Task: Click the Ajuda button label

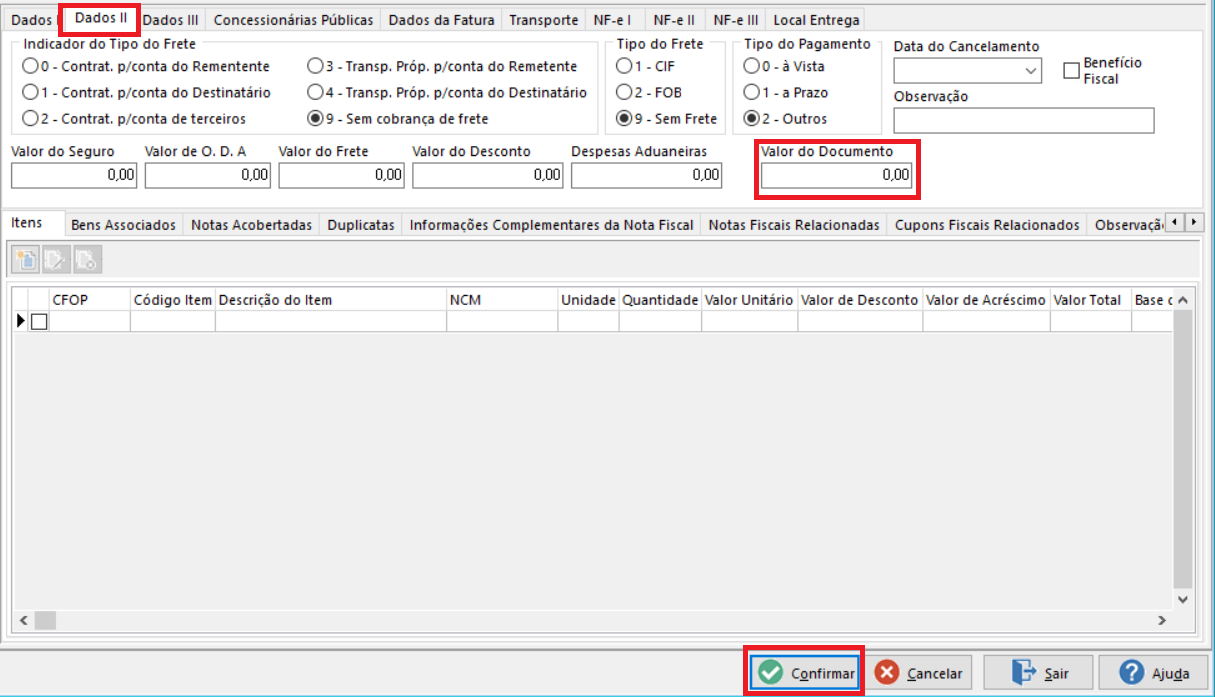Action: tap(1170, 674)
